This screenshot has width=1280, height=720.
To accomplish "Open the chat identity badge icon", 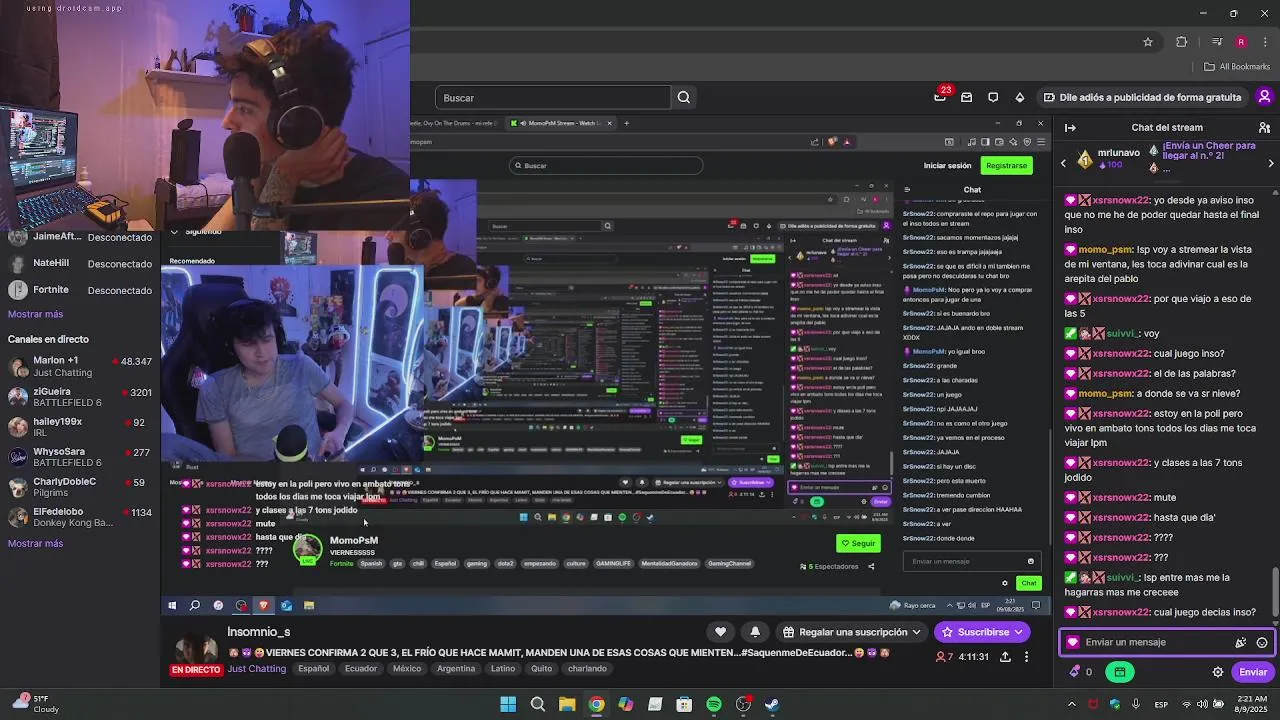I will point(1073,642).
